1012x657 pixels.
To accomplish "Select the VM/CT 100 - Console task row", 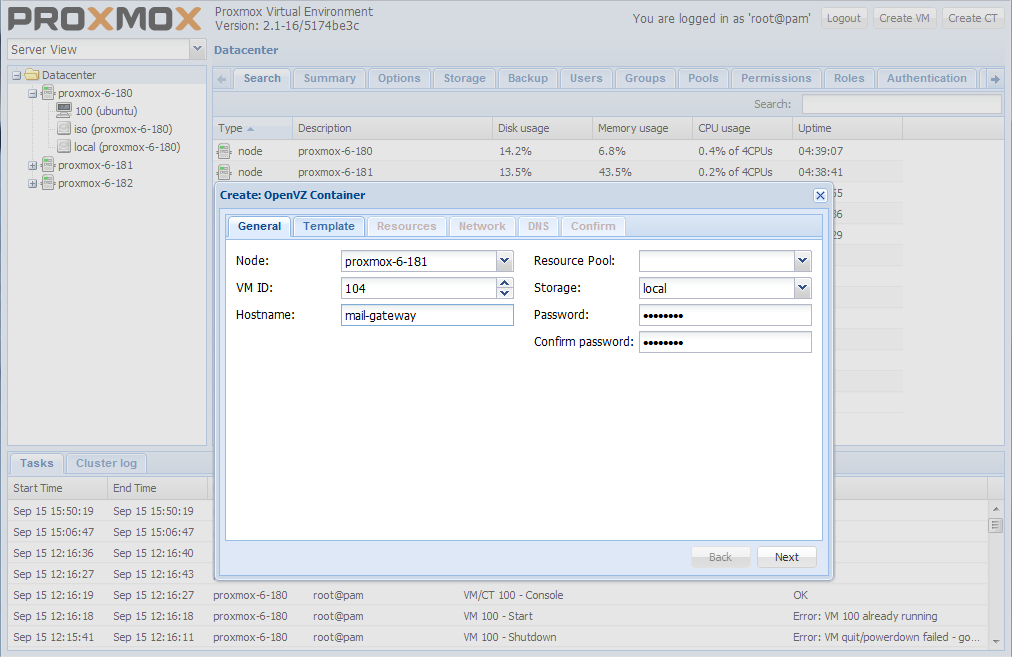I will (497, 595).
